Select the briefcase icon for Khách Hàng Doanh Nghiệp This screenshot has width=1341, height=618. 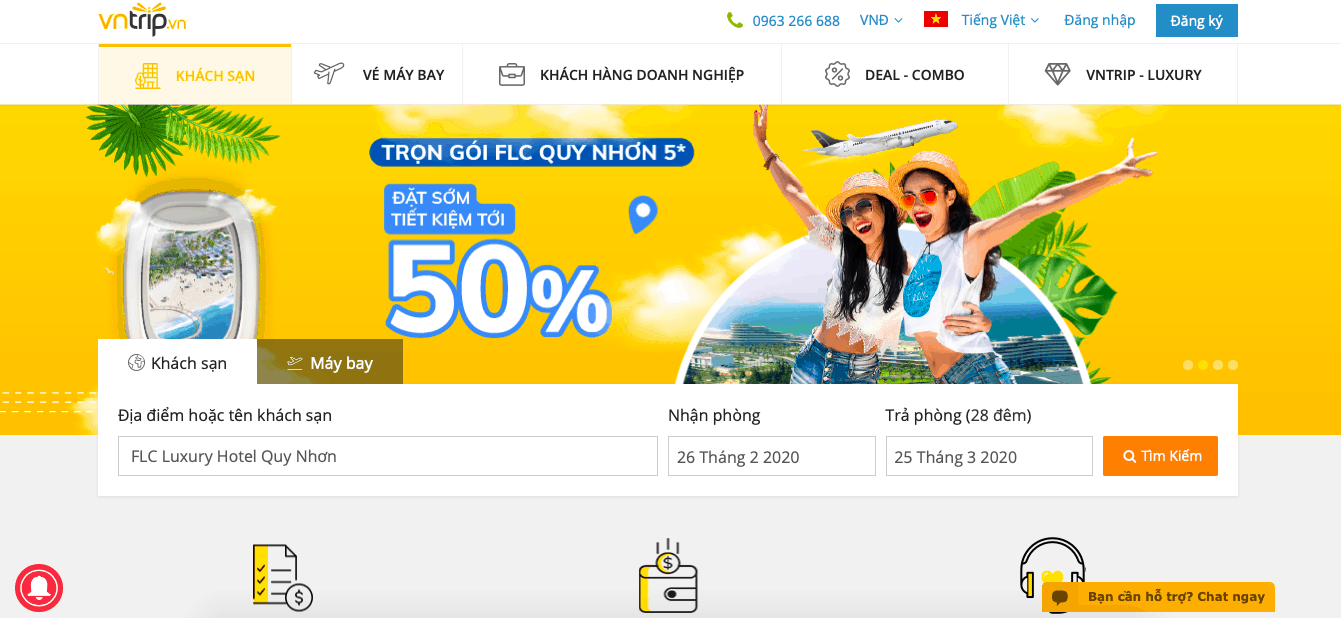click(512, 73)
